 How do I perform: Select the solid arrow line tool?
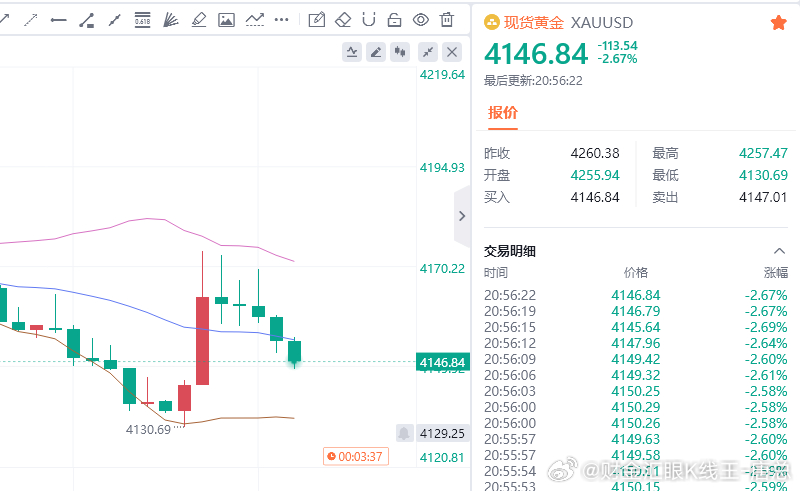pos(4,20)
